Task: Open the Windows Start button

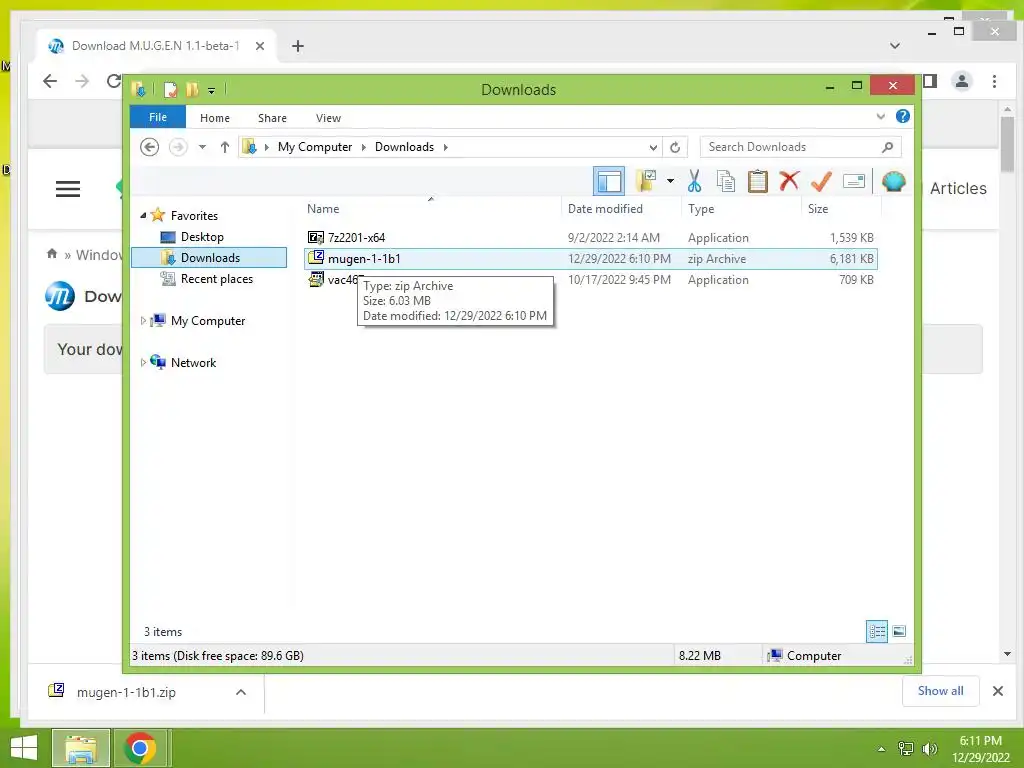Action: (x=24, y=748)
